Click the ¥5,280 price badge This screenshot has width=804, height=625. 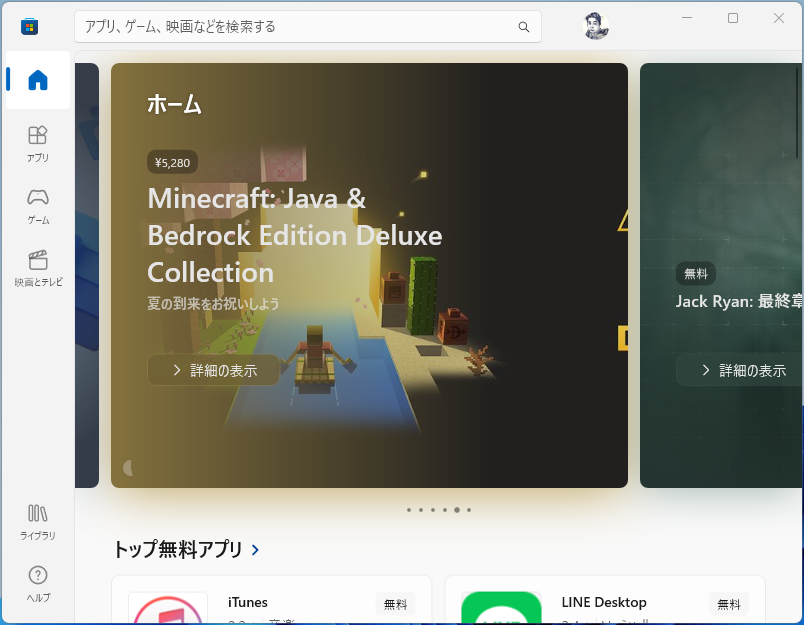(172, 163)
